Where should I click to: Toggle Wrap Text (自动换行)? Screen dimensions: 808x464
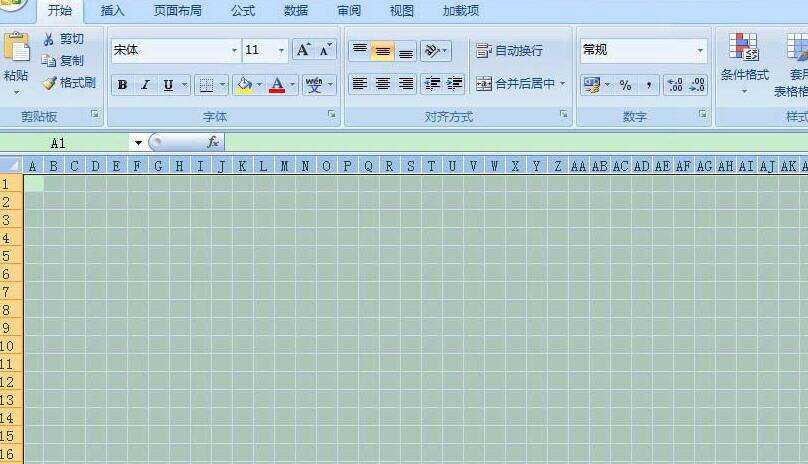coord(509,51)
